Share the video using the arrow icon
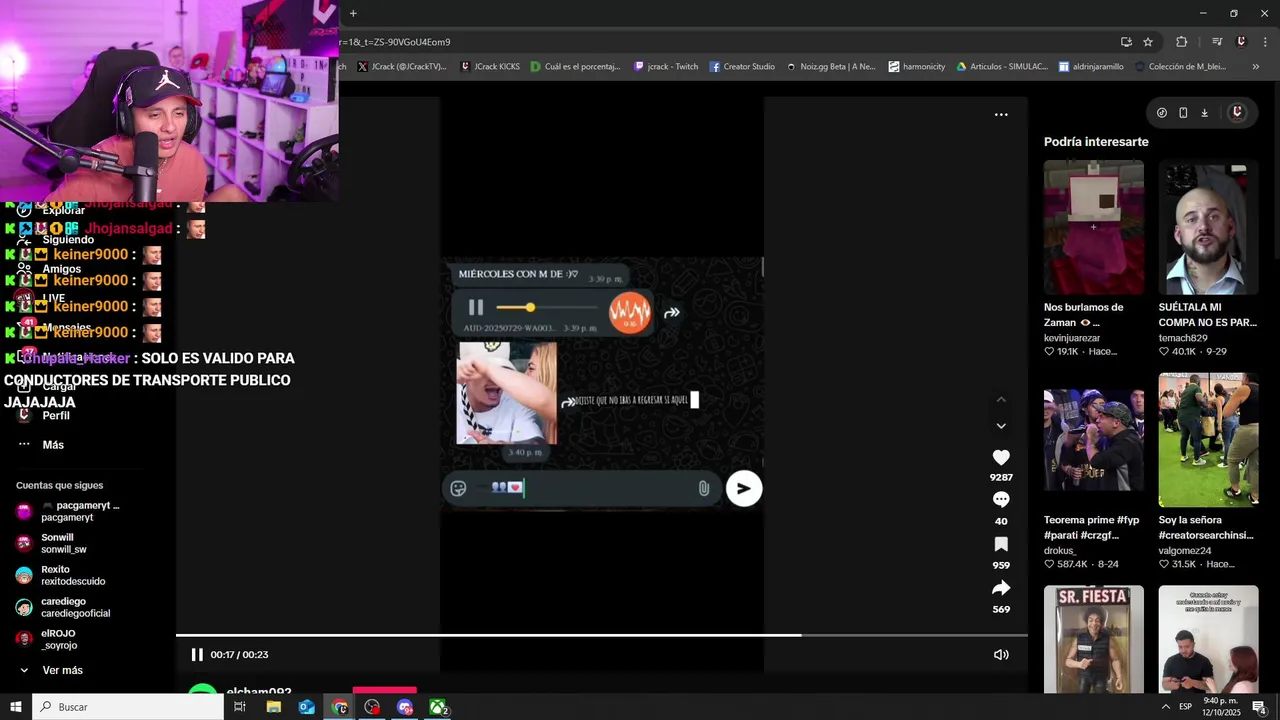This screenshot has width=1280, height=720. pyautogui.click(x=1001, y=588)
